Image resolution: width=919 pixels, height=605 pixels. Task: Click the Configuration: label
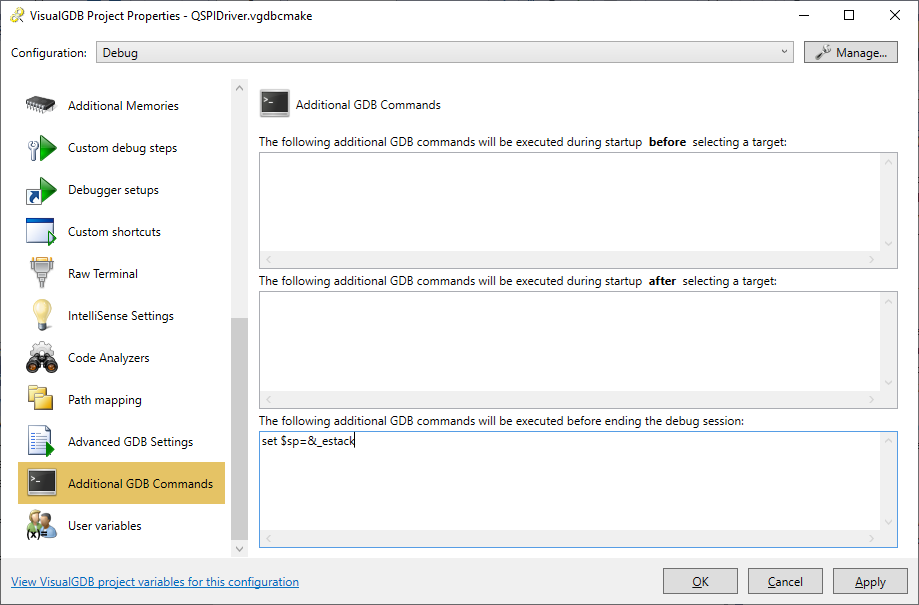coord(49,53)
